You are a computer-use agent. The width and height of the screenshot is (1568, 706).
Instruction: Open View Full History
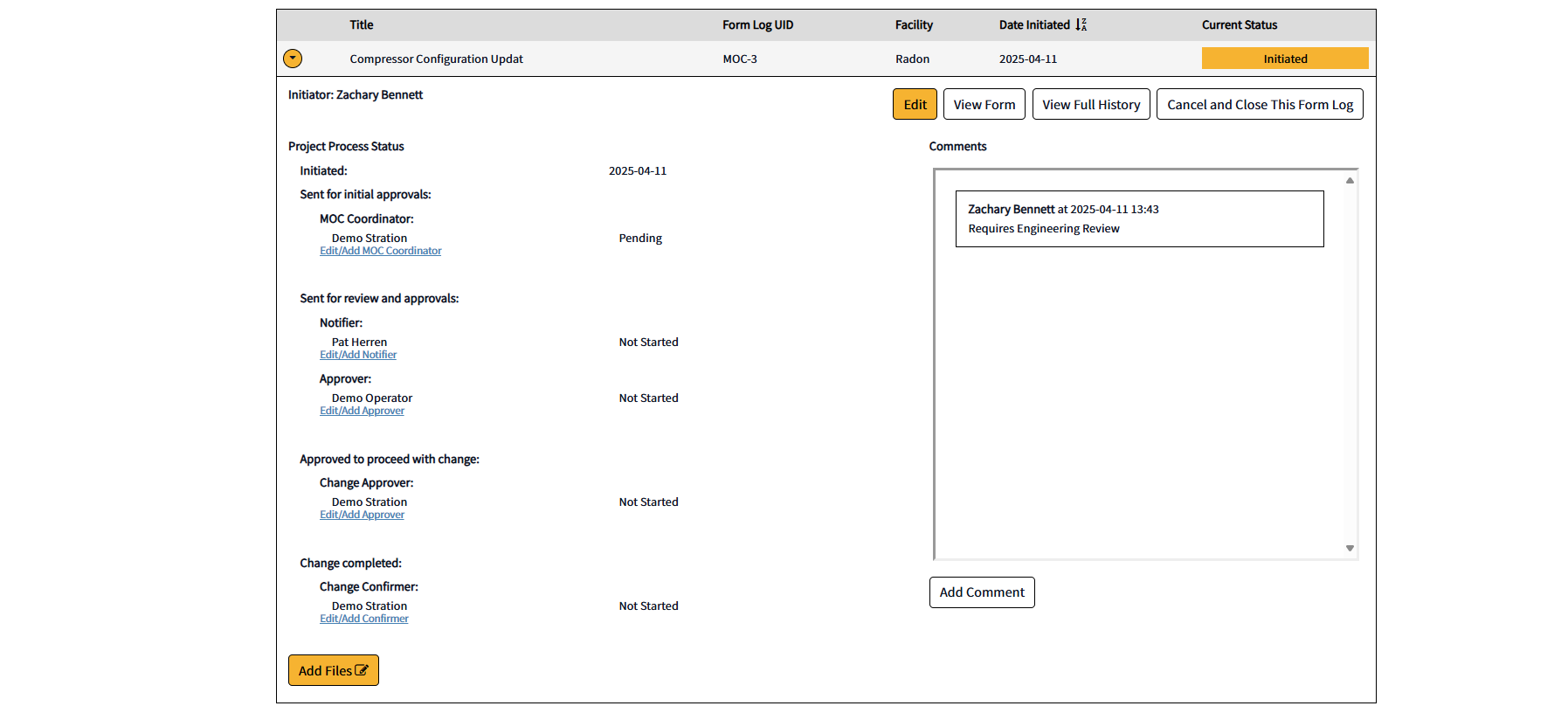1091,104
